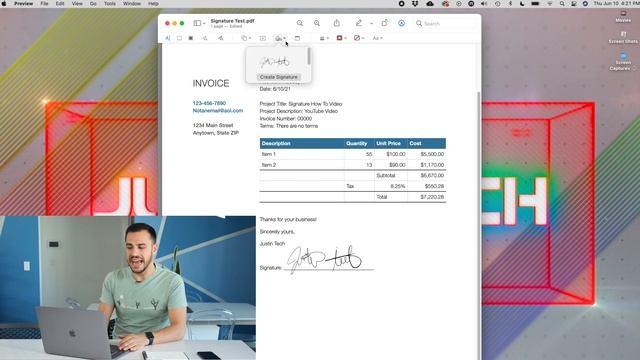
Task: Open the Text Style dropdown
Action: 377,38
